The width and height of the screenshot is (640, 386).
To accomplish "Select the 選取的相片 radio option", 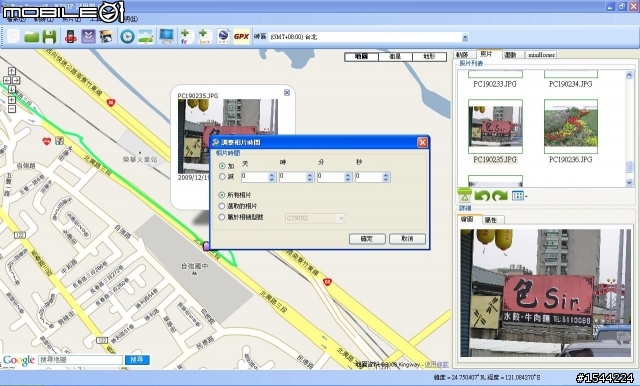I will [222, 206].
